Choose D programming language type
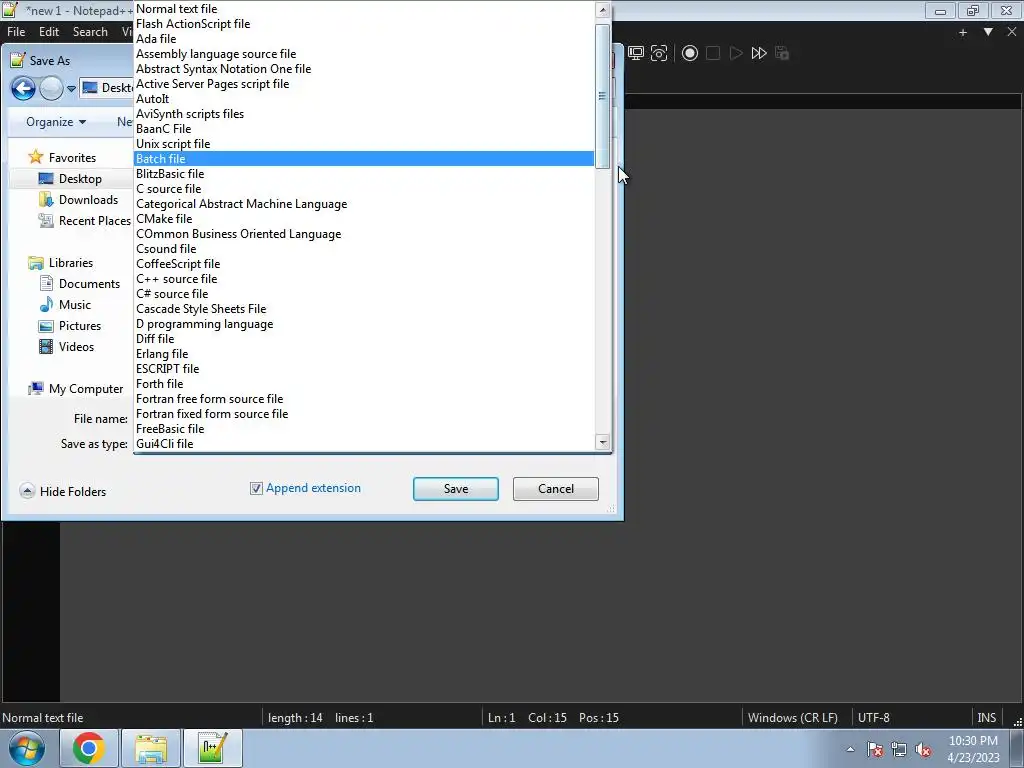 [x=364, y=324]
